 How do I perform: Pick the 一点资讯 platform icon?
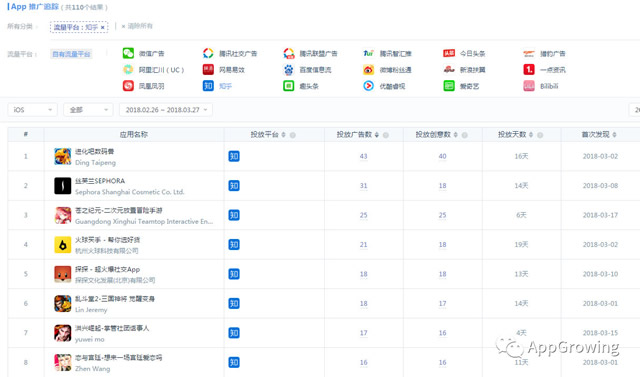(529, 70)
